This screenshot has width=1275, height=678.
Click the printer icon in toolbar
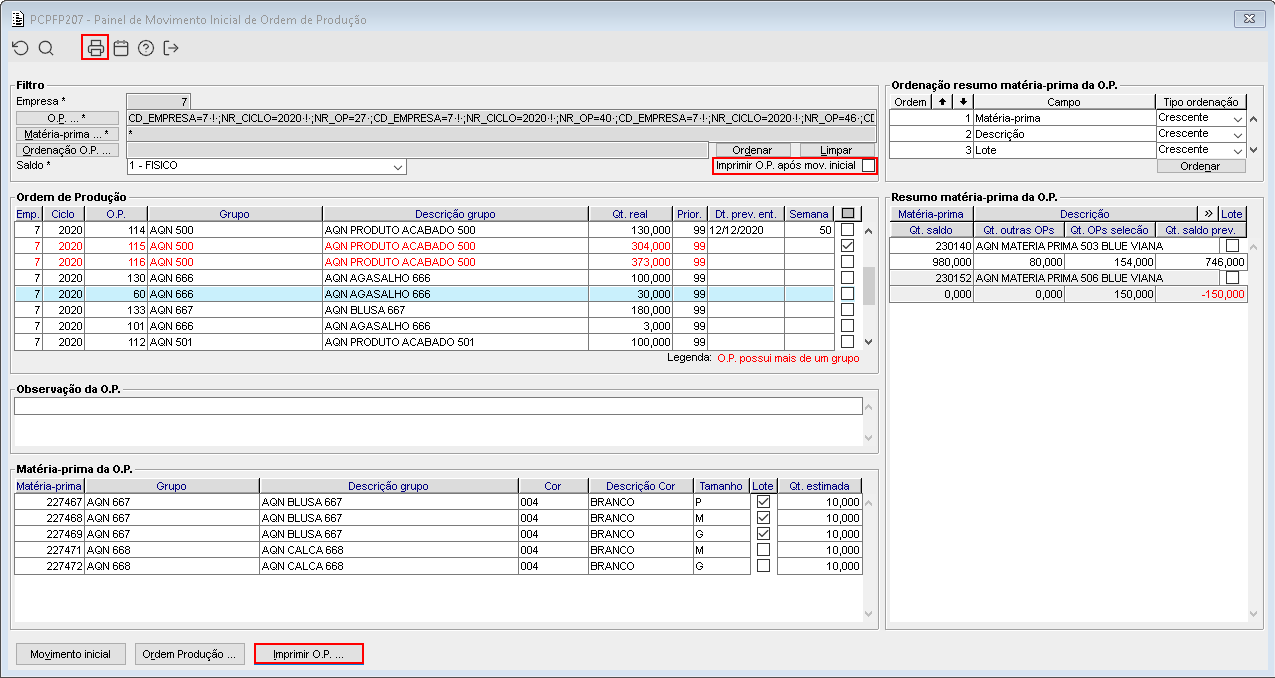coord(95,48)
